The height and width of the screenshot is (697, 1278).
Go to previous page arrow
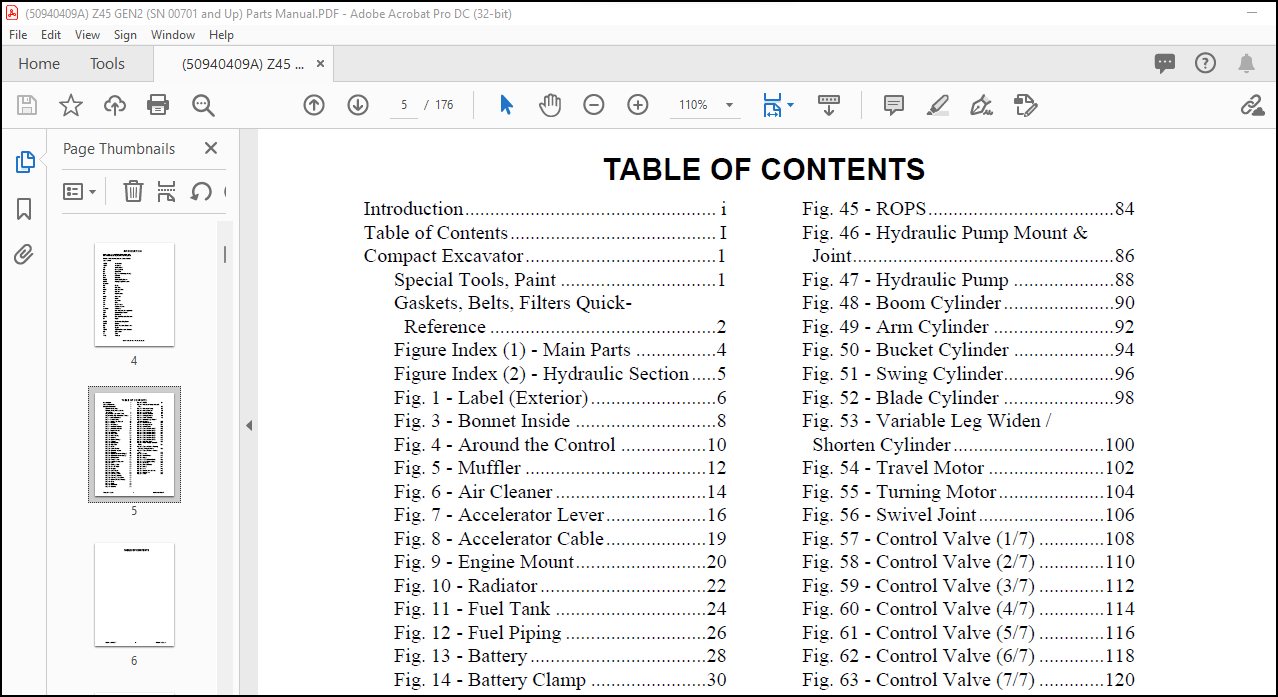coord(314,105)
